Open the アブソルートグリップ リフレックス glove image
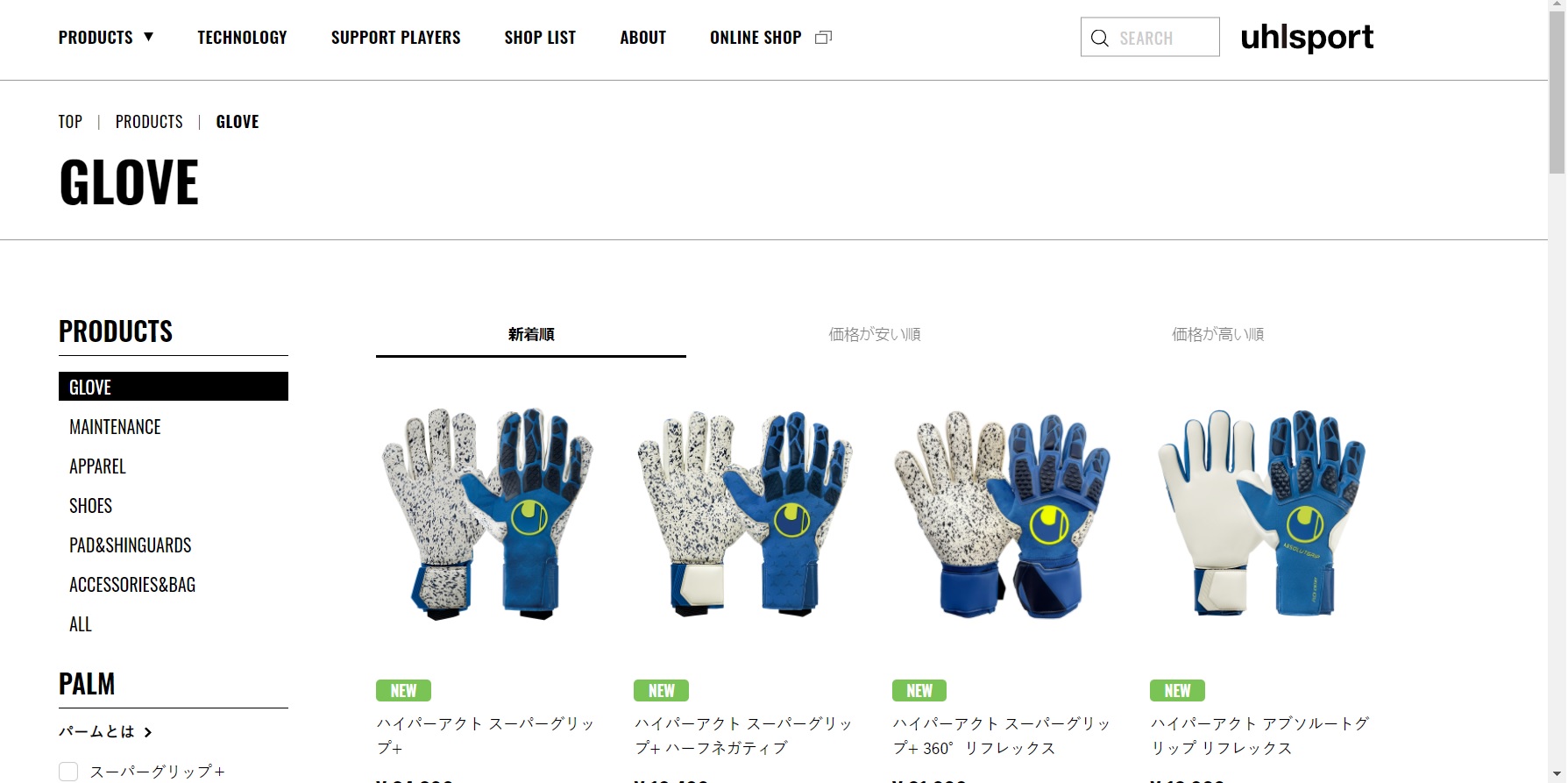1568x783 pixels. (x=1261, y=514)
